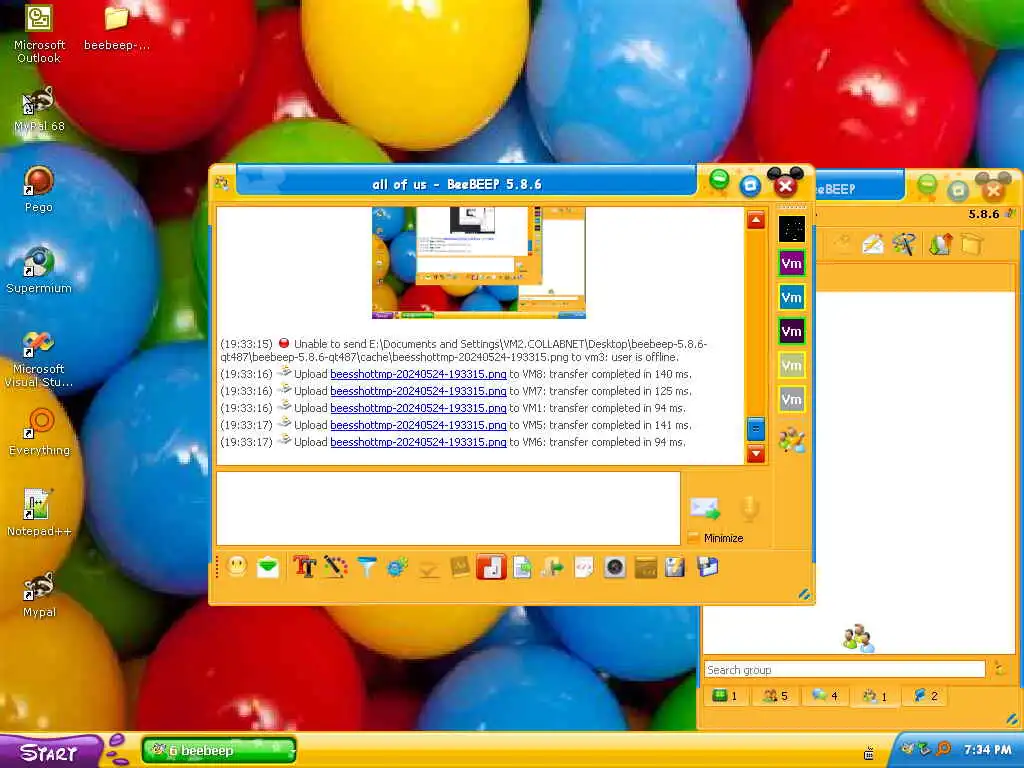Open the font color pencil tool
The width and height of the screenshot is (1024, 768).
click(335, 567)
